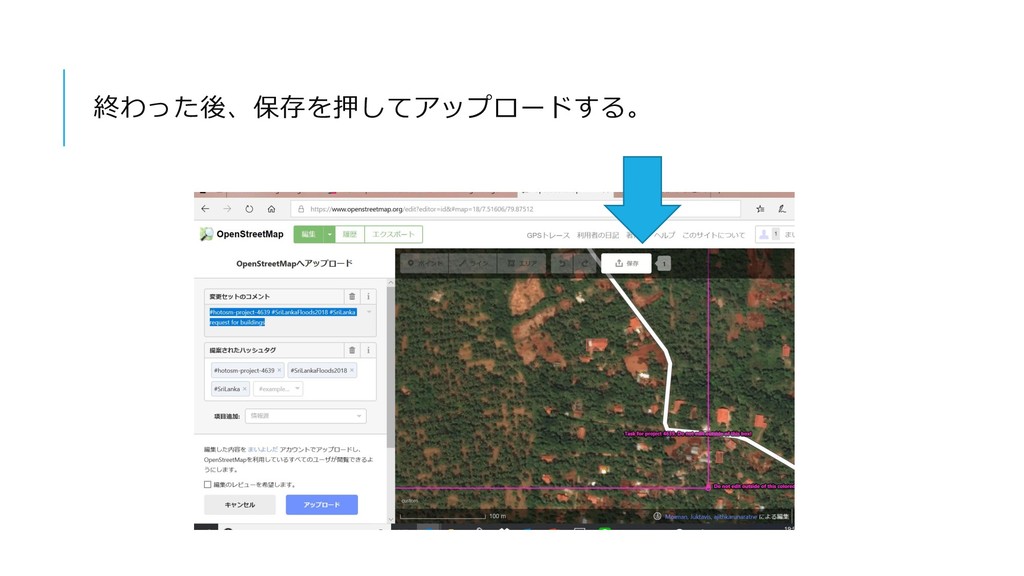Reload the page with the refresh icon
The height and width of the screenshot is (576, 1024).
click(249, 209)
